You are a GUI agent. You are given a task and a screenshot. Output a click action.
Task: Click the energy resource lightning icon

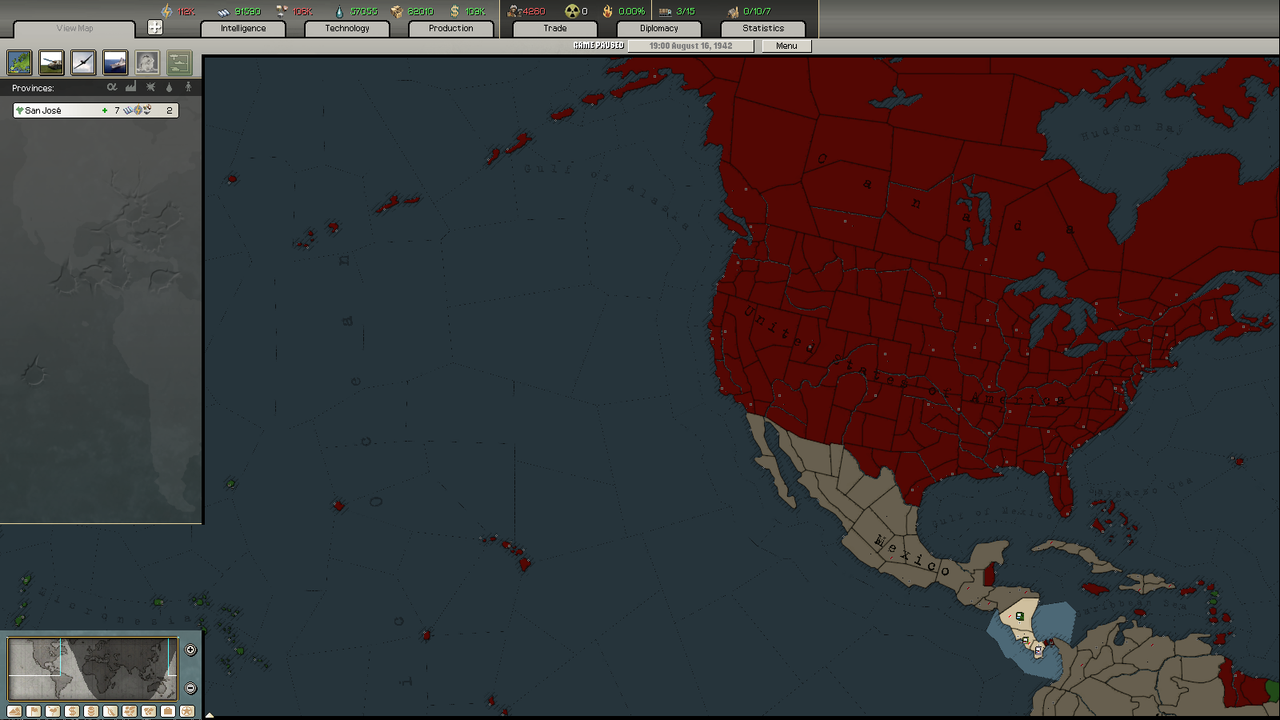(166, 11)
